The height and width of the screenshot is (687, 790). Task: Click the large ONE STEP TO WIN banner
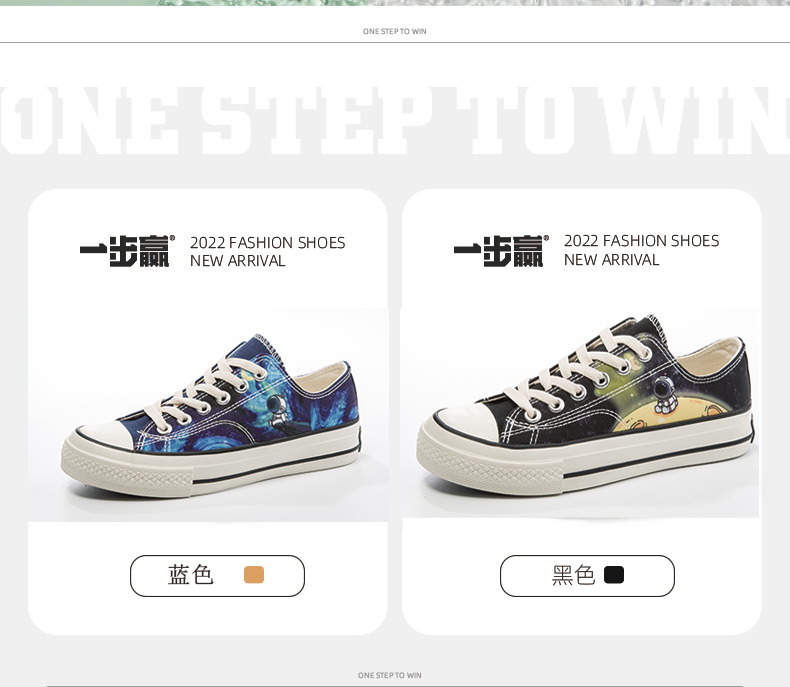tap(395, 121)
